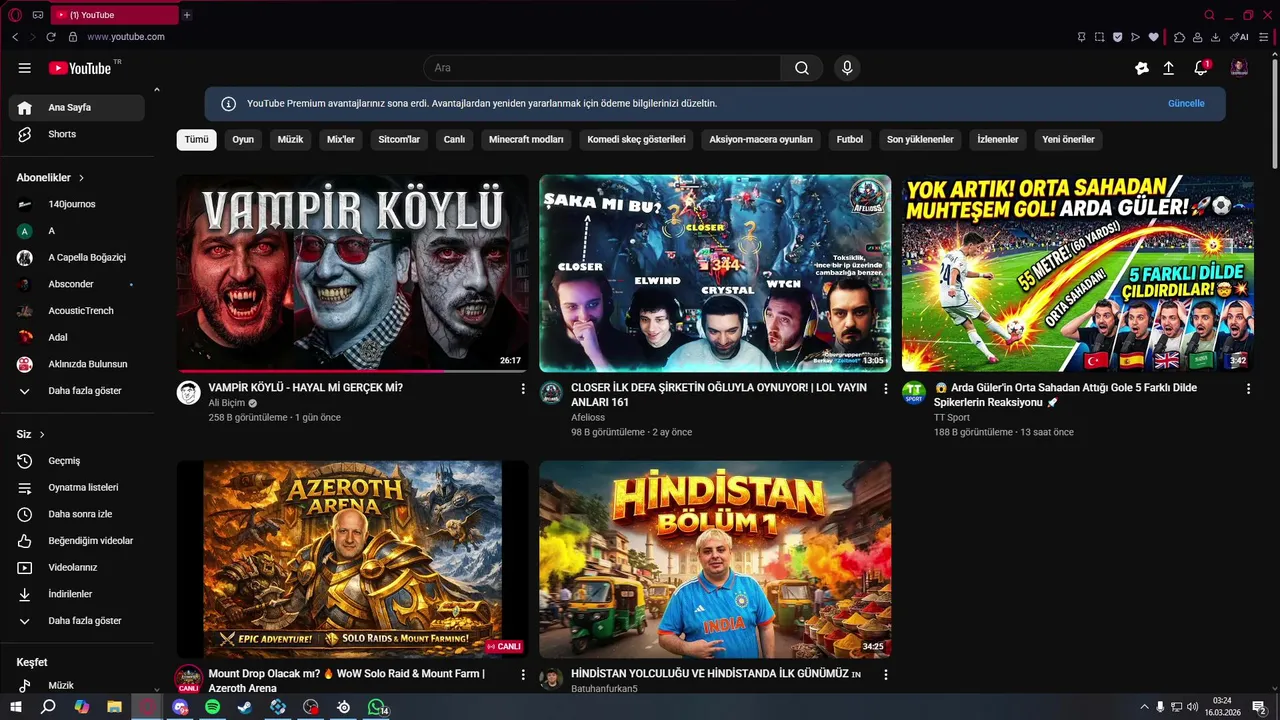Open a new browser tab with plus button
1280x720 pixels.
pos(187,15)
